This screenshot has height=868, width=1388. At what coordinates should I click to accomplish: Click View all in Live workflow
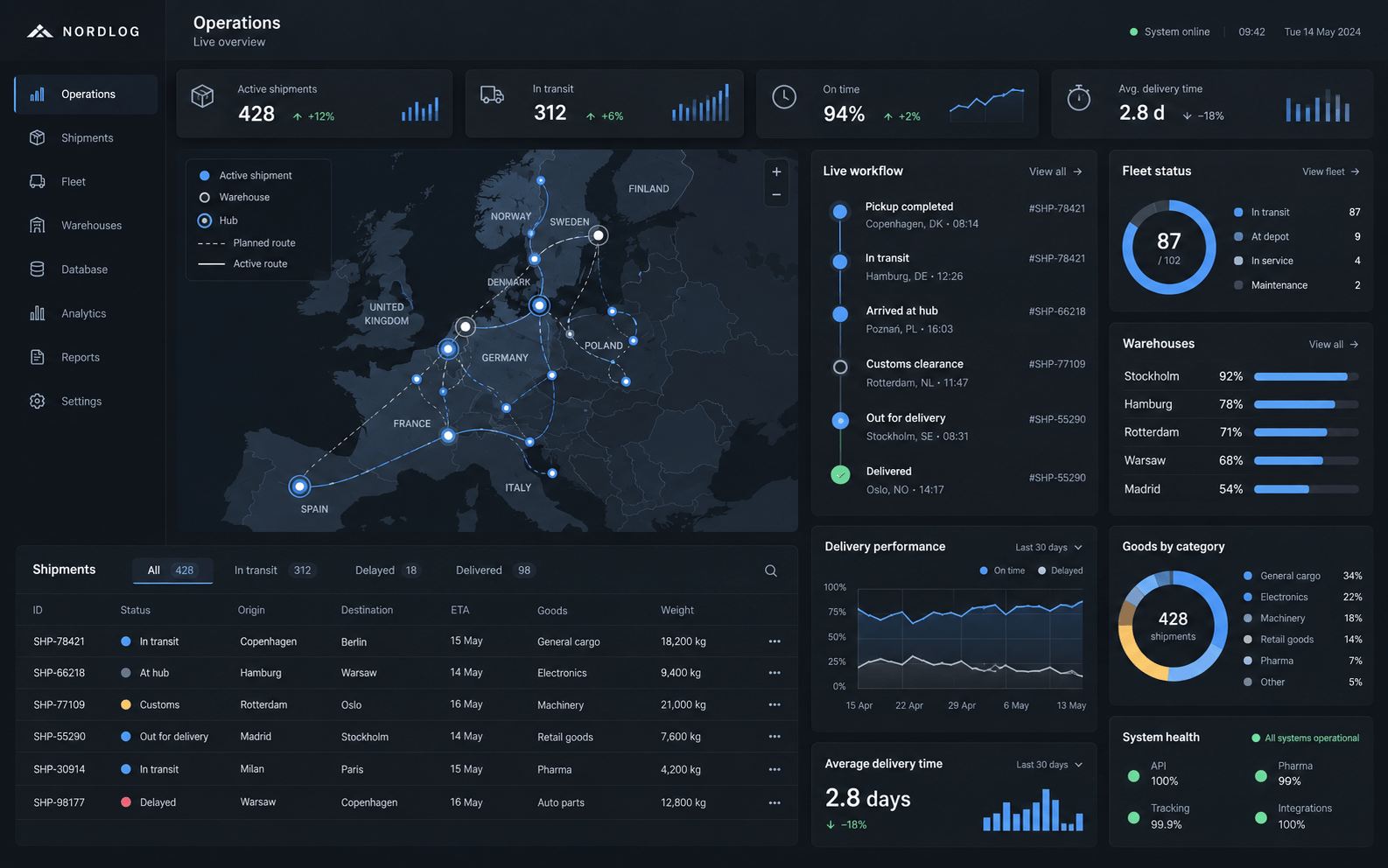(1055, 171)
